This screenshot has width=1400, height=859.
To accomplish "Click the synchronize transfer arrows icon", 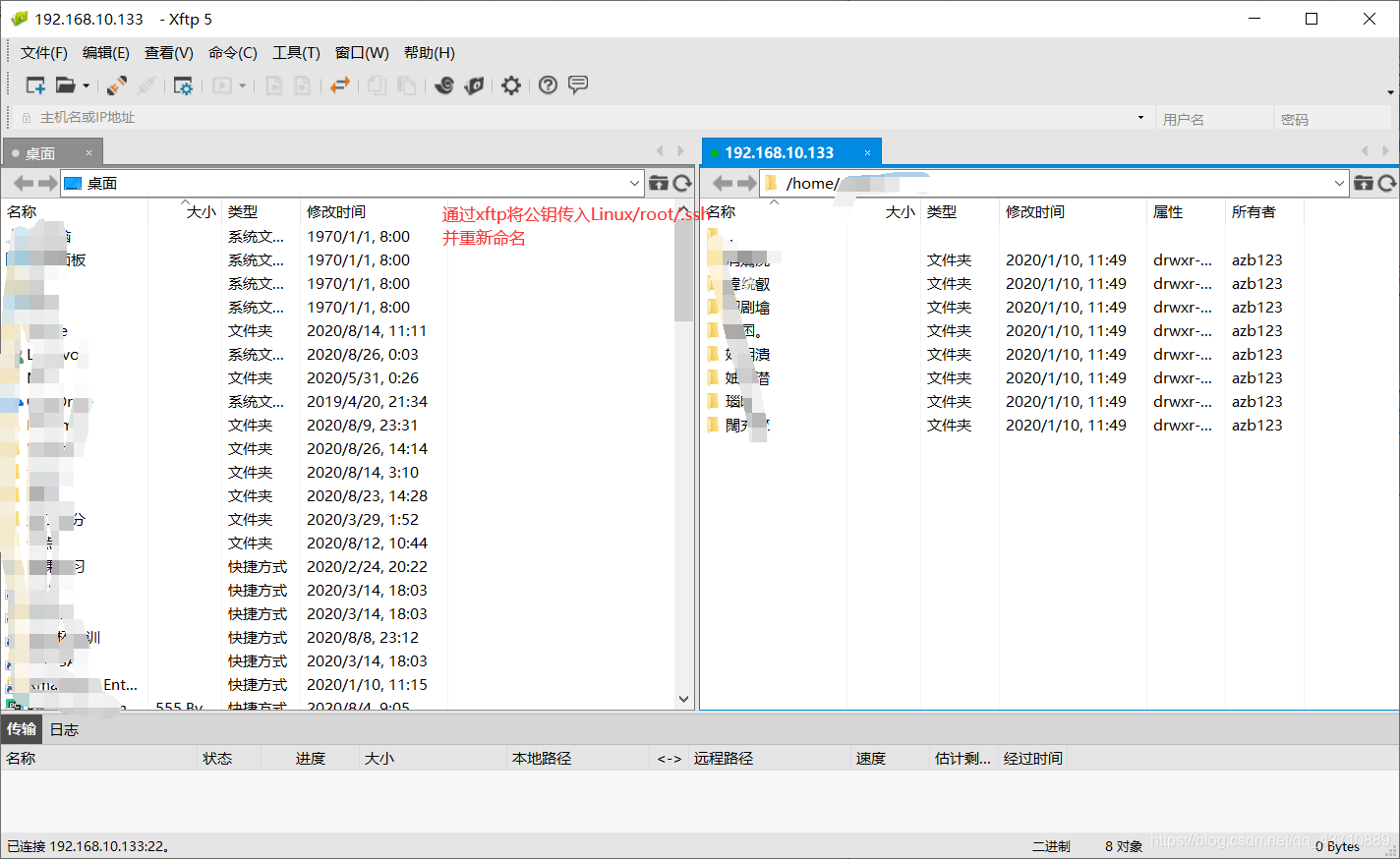I will 340,86.
